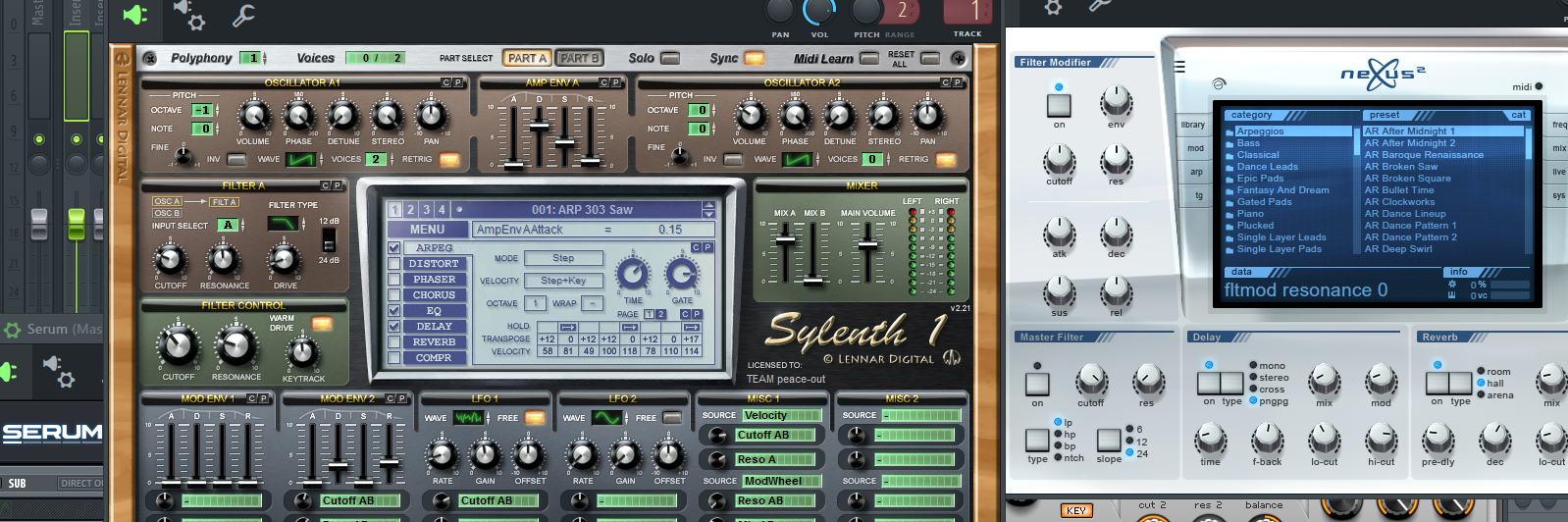
Task: Uncheck the DELAY effect checkbox
Action: (x=394, y=327)
